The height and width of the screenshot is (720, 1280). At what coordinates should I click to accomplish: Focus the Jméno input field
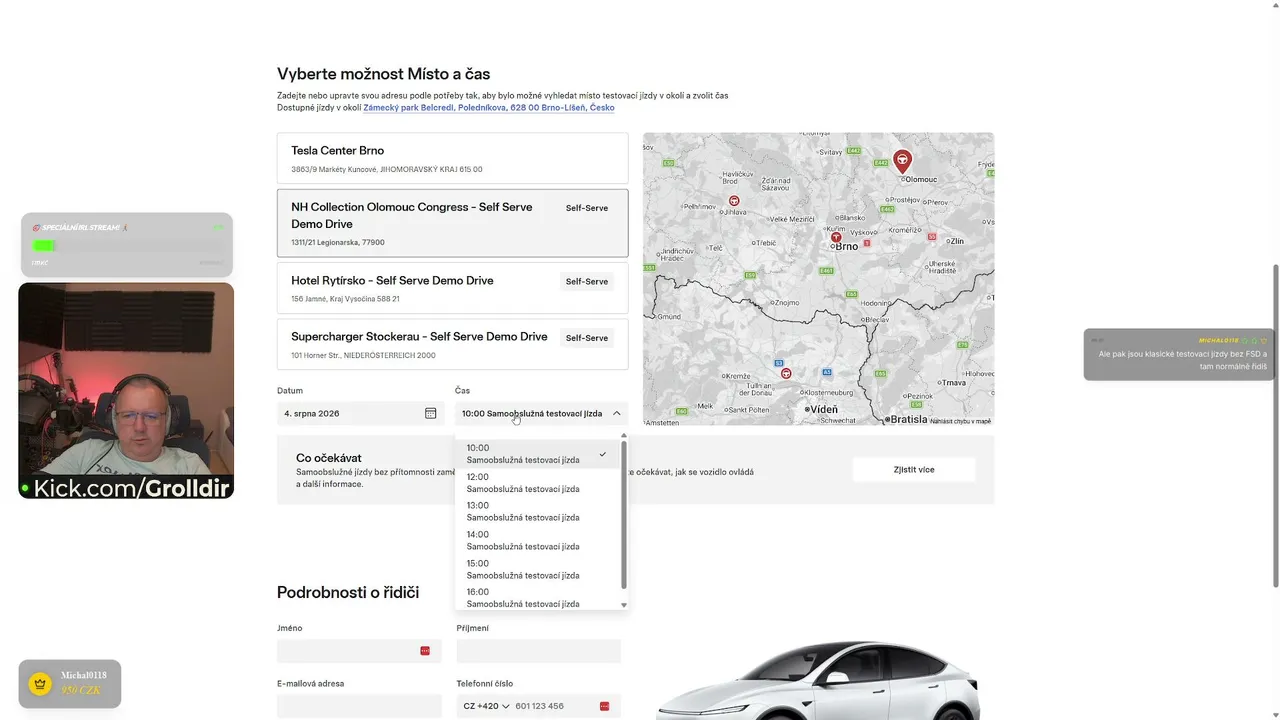(x=359, y=651)
